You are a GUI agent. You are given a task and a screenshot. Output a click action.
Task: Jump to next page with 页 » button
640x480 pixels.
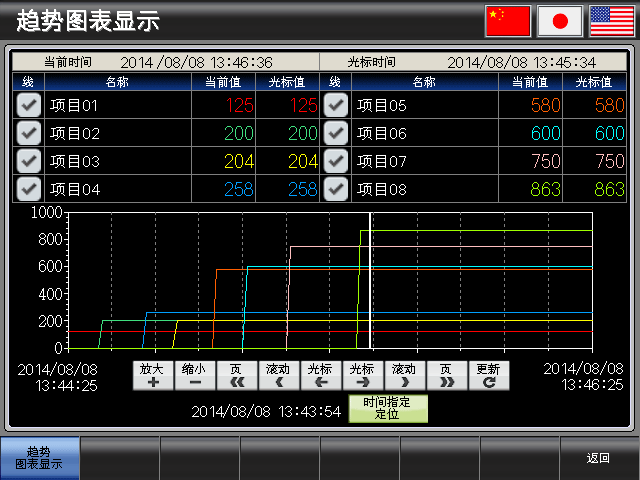pyautogui.click(x=446, y=375)
